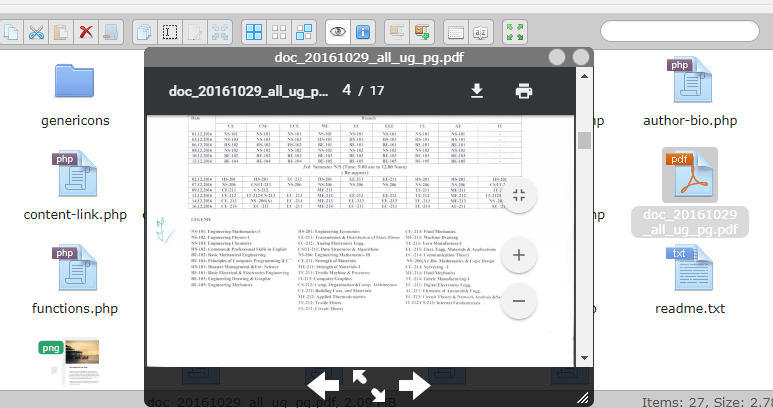The image size is (773, 408).
Task: Click the Select none icon
Action: tap(279, 33)
